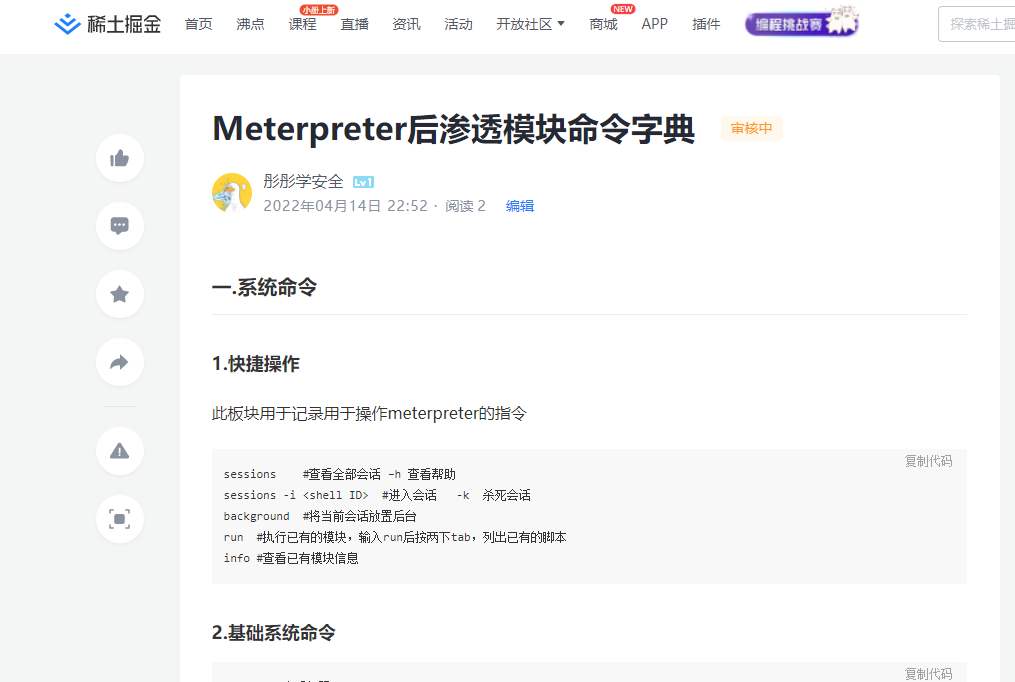Click the publish date 2022年04月14日 22:52
1015x682 pixels.
(346, 206)
